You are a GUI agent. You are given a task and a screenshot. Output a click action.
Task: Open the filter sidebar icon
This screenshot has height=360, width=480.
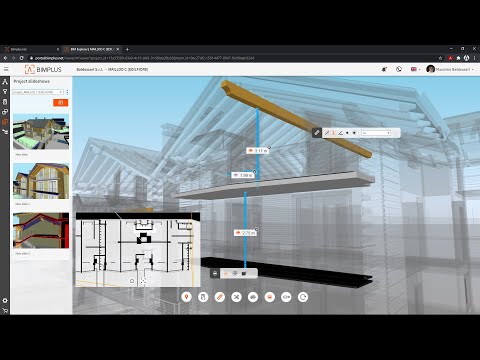tap(5, 91)
